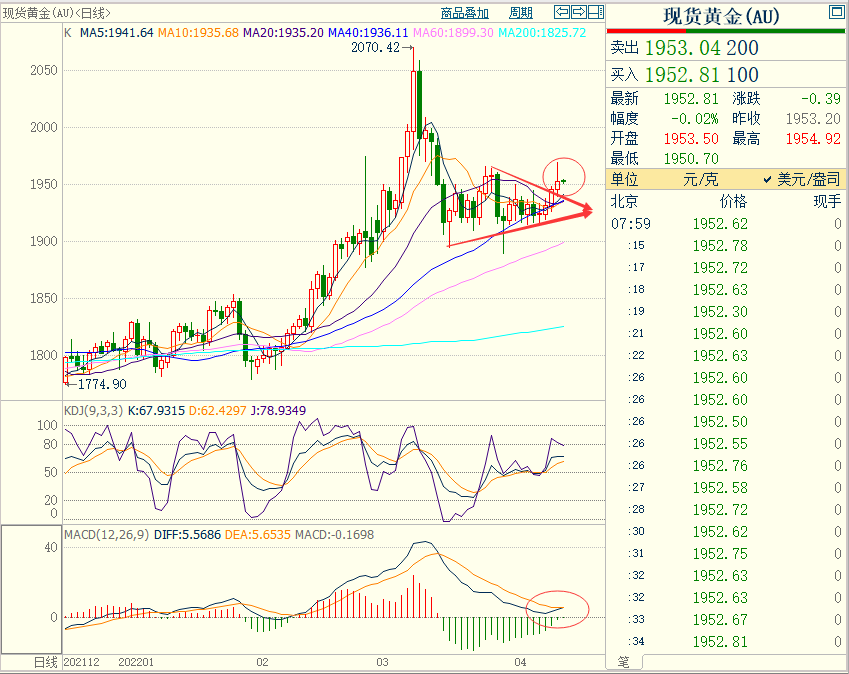849x674 pixels.
Task: Toggle the split-panel layout icon
Action: pyautogui.click(x=596, y=12)
